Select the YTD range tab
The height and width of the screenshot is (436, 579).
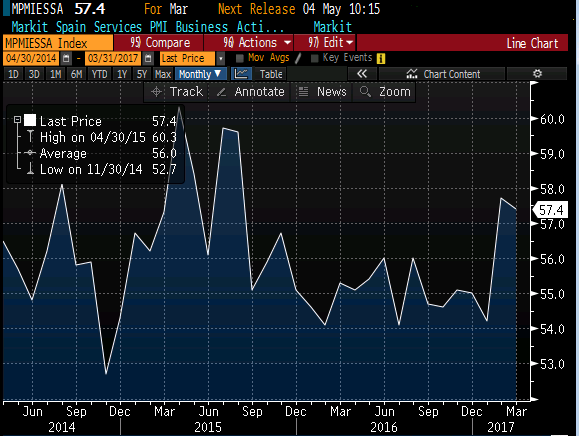(99, 74)
